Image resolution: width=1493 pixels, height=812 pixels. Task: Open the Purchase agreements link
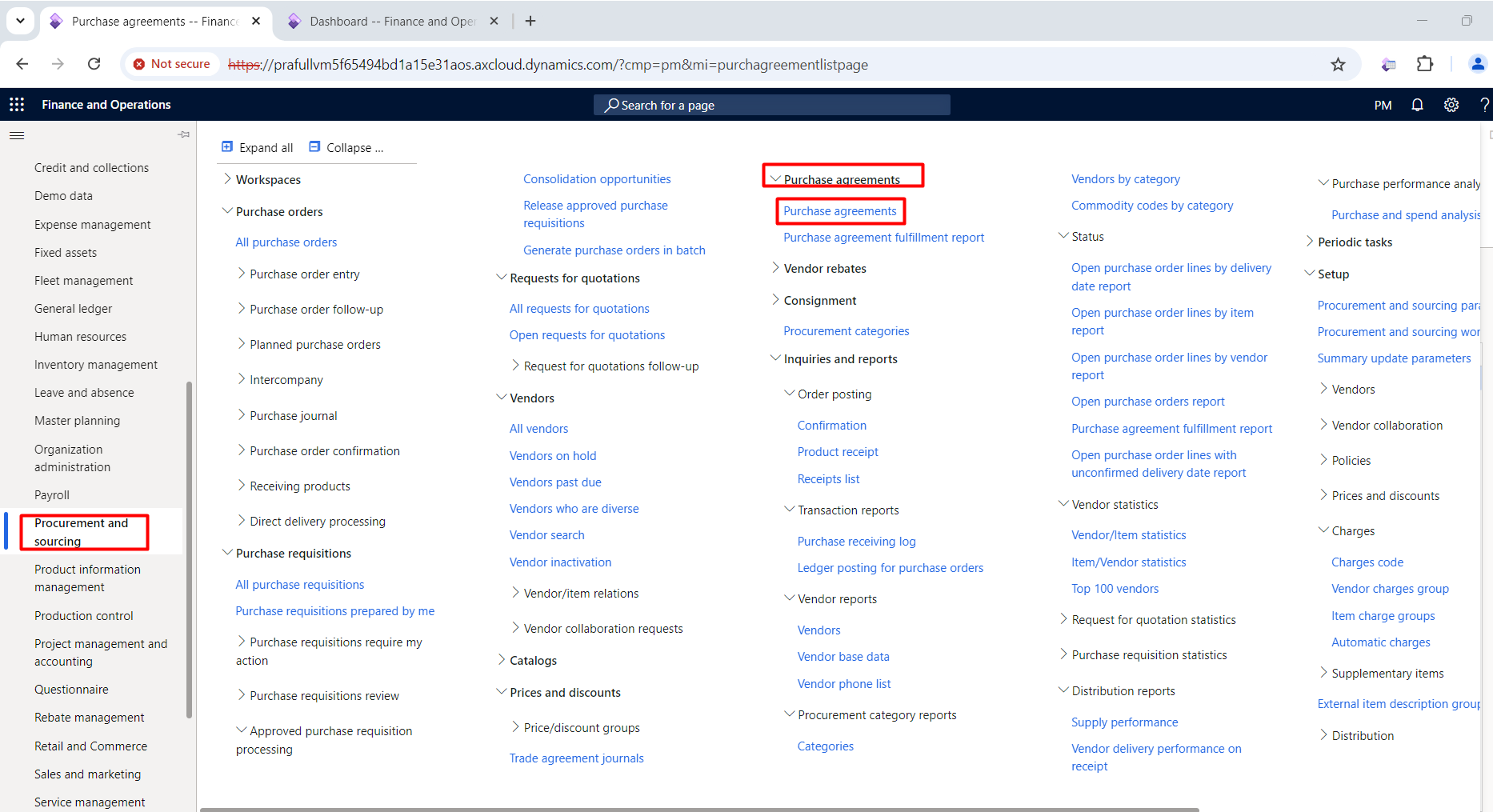[x=839, y=211]
